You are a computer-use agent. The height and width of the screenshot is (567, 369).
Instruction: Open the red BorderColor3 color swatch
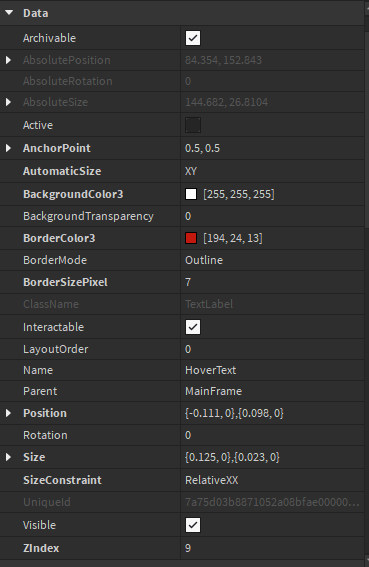point(191,238)
